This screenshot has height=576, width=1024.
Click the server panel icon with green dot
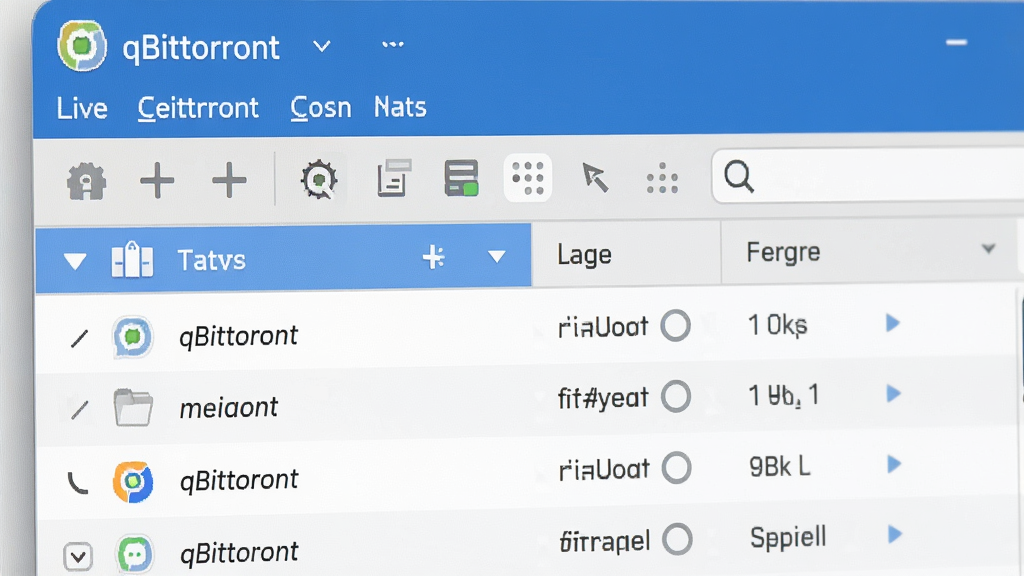(x=461, y=178)
